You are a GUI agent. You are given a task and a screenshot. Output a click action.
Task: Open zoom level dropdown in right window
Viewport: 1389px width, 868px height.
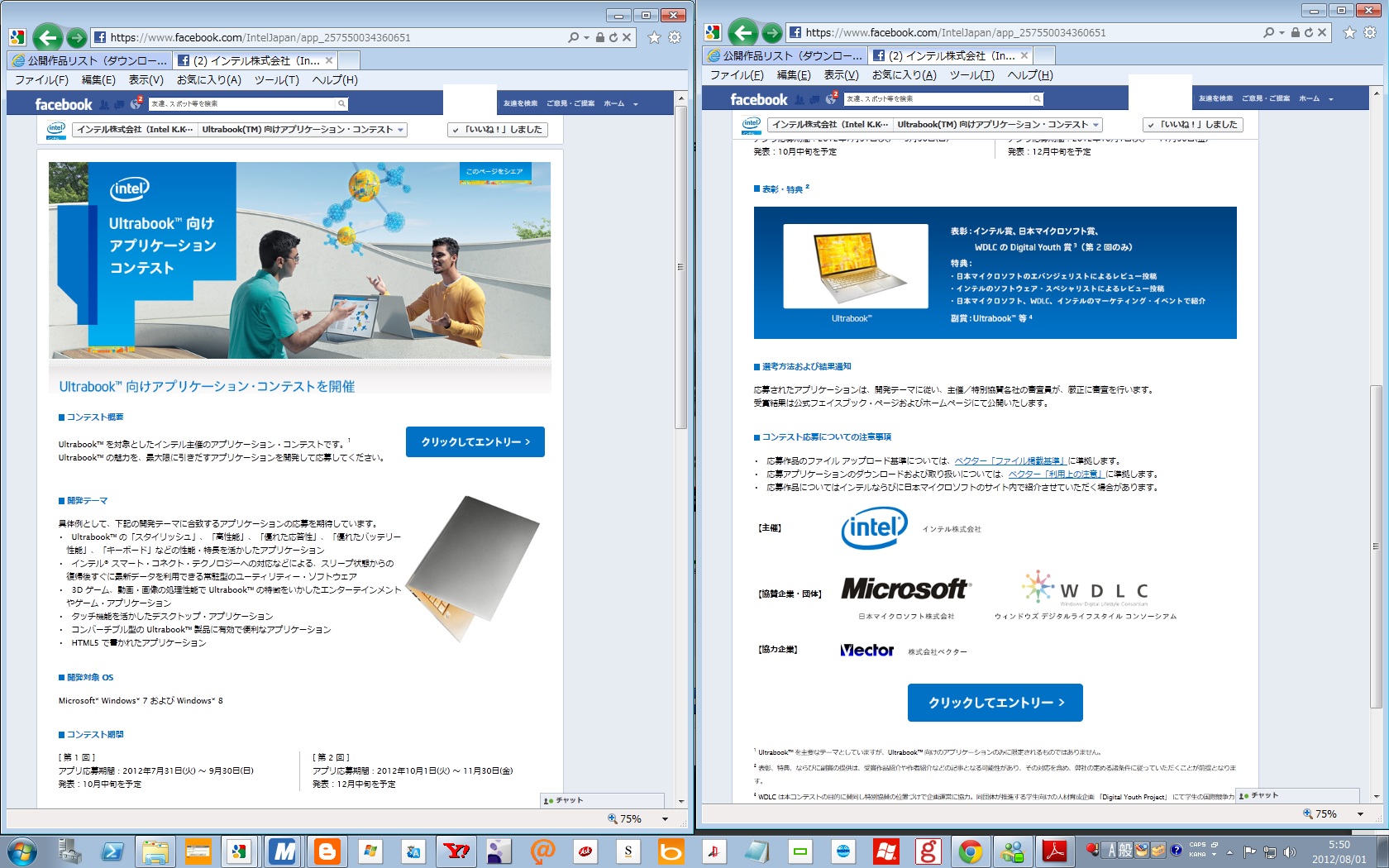pyautogui.click(x=1360, y=814)
